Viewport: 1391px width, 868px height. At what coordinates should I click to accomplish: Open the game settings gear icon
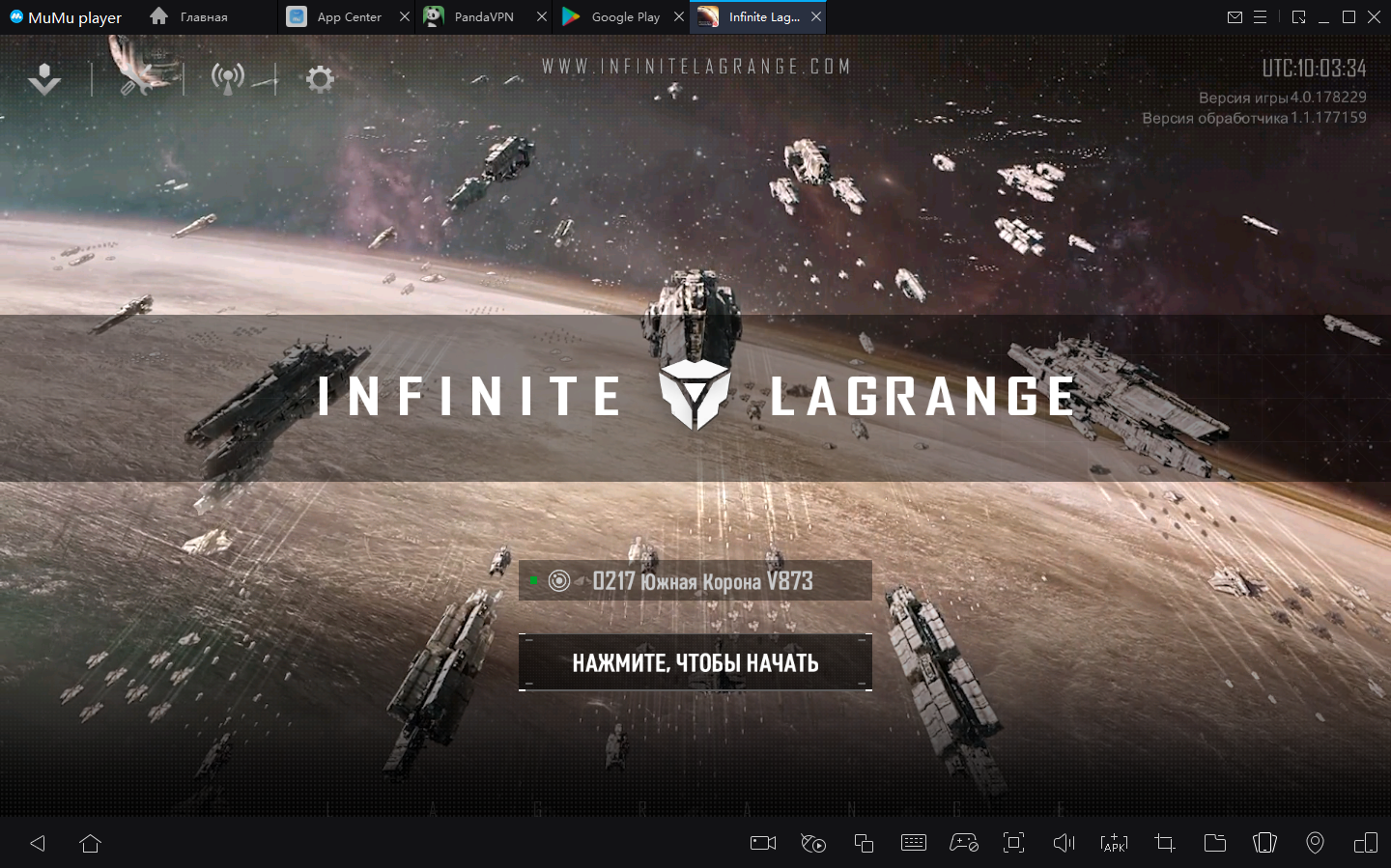(x=320, y=79)
